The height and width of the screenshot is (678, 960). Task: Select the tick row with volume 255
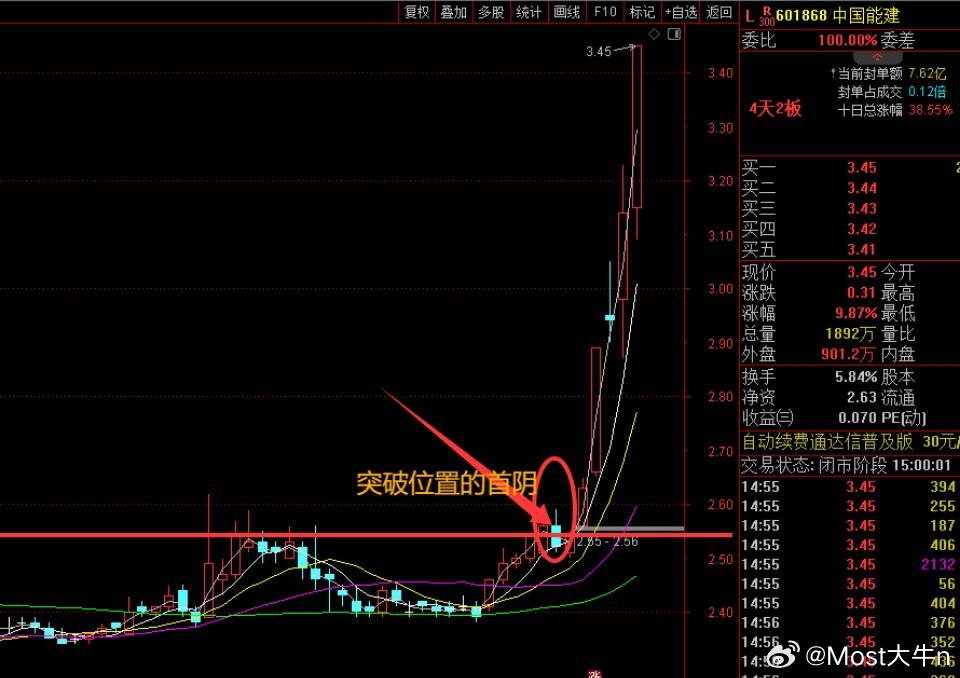point(850,506)
